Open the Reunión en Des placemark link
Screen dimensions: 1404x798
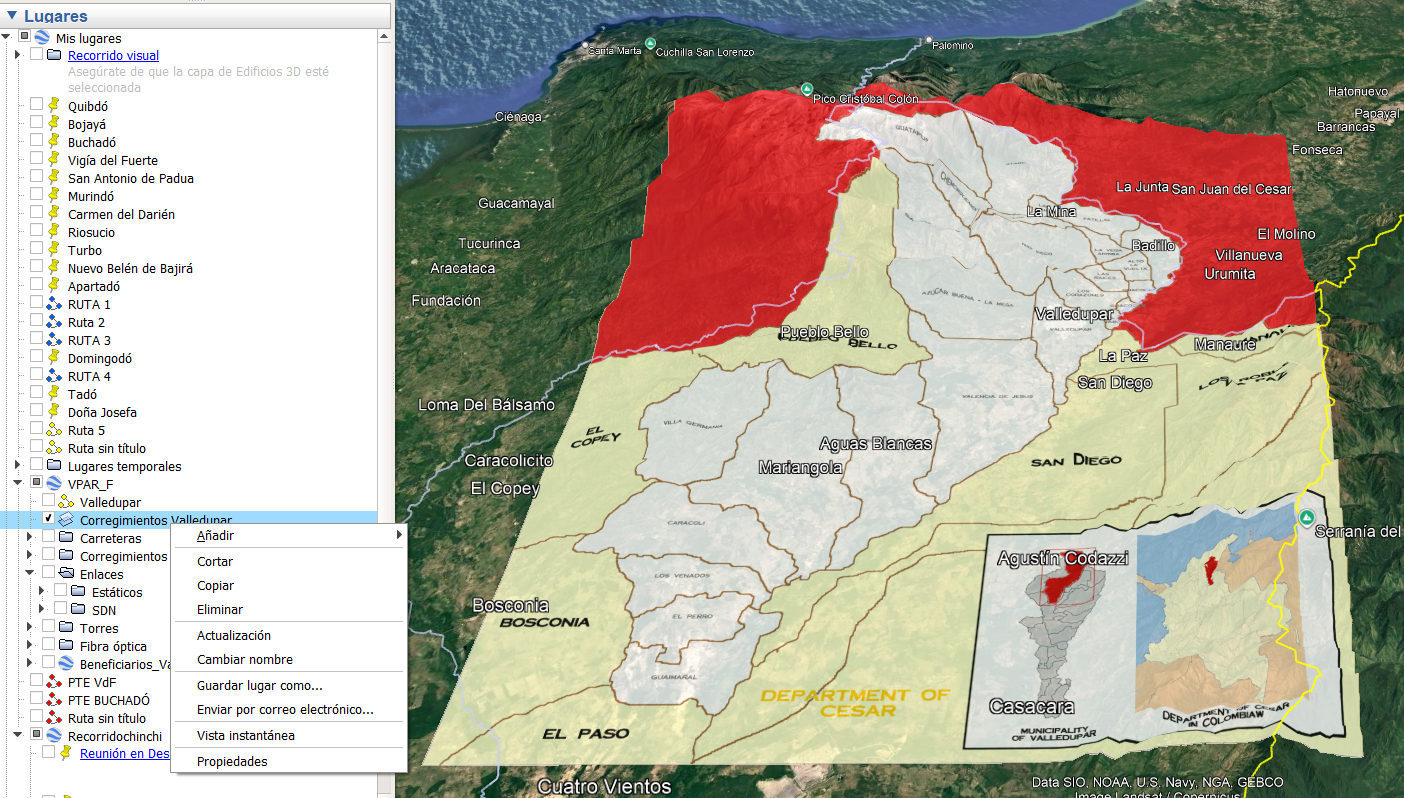(x=125, y=754)
